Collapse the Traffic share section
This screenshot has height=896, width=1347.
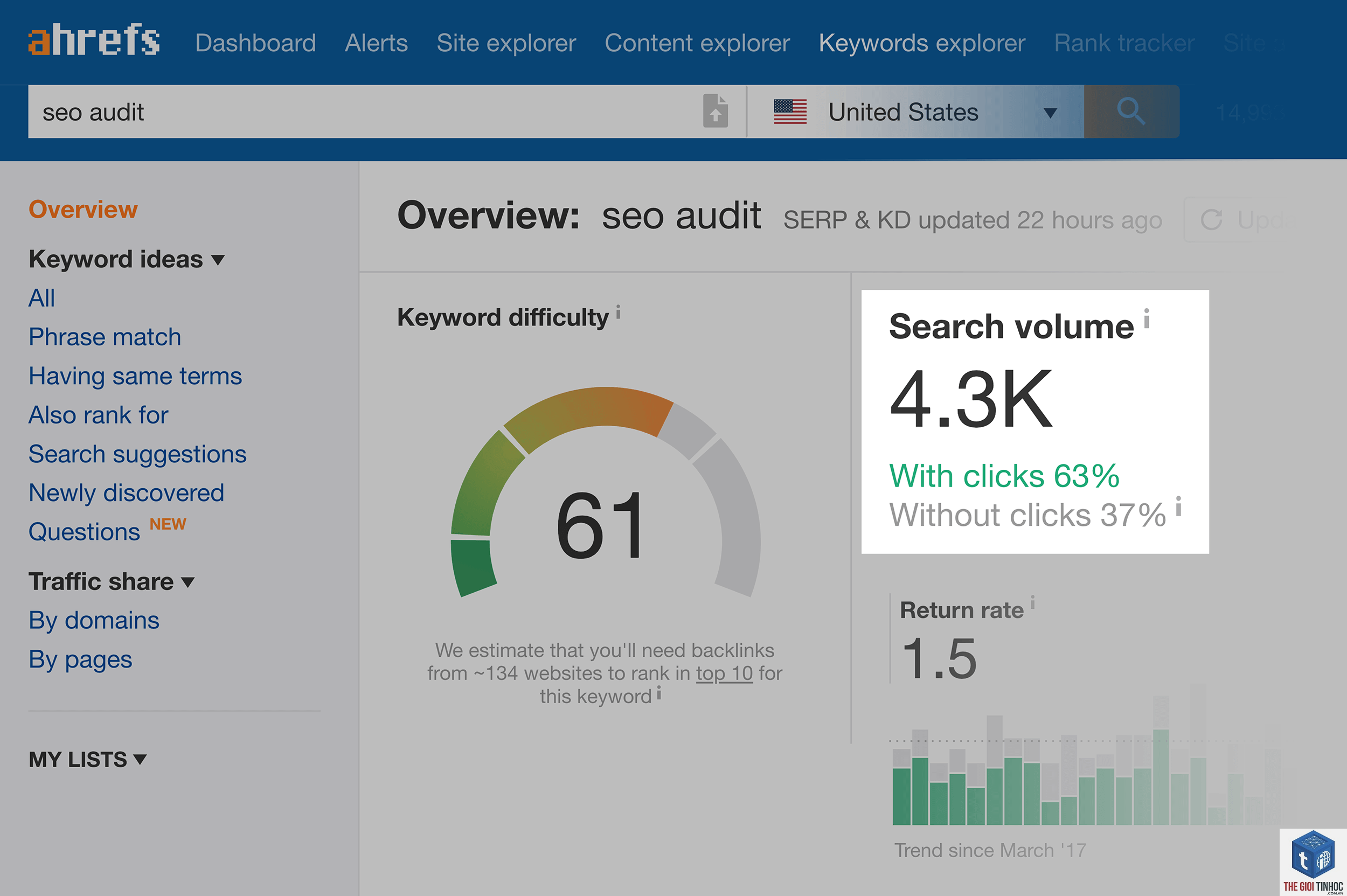click(112, 582)
